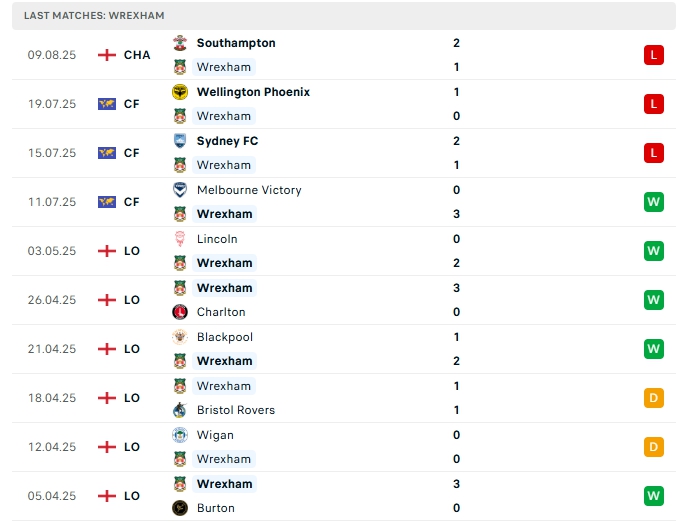Click the Melbourne Victory club crest
This screenshot has width=684, height=523.
[180, 190]
